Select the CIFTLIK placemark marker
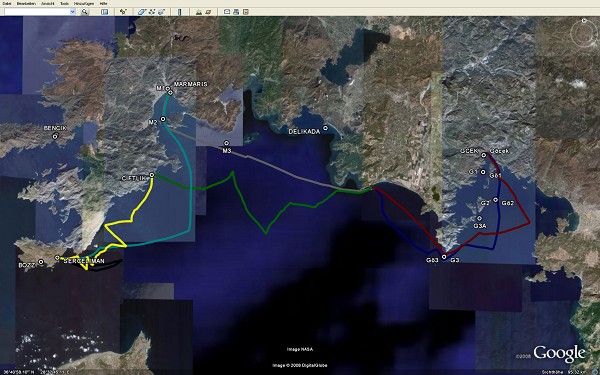Viewport: 600px width, 375px height. (152, 175)
